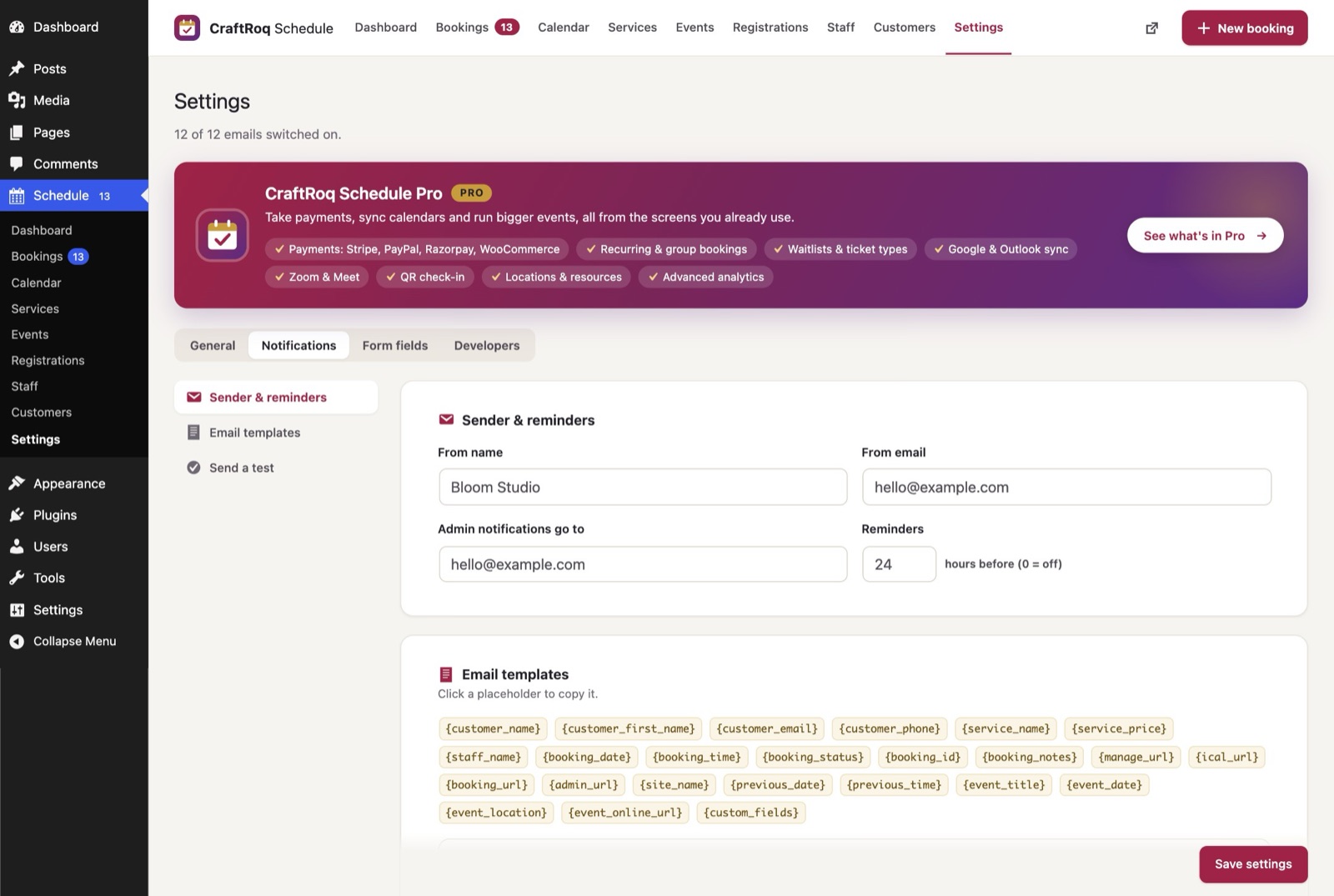Focus the Admin notifications email field
The image size is (1334, 896).
click(643, 564)
